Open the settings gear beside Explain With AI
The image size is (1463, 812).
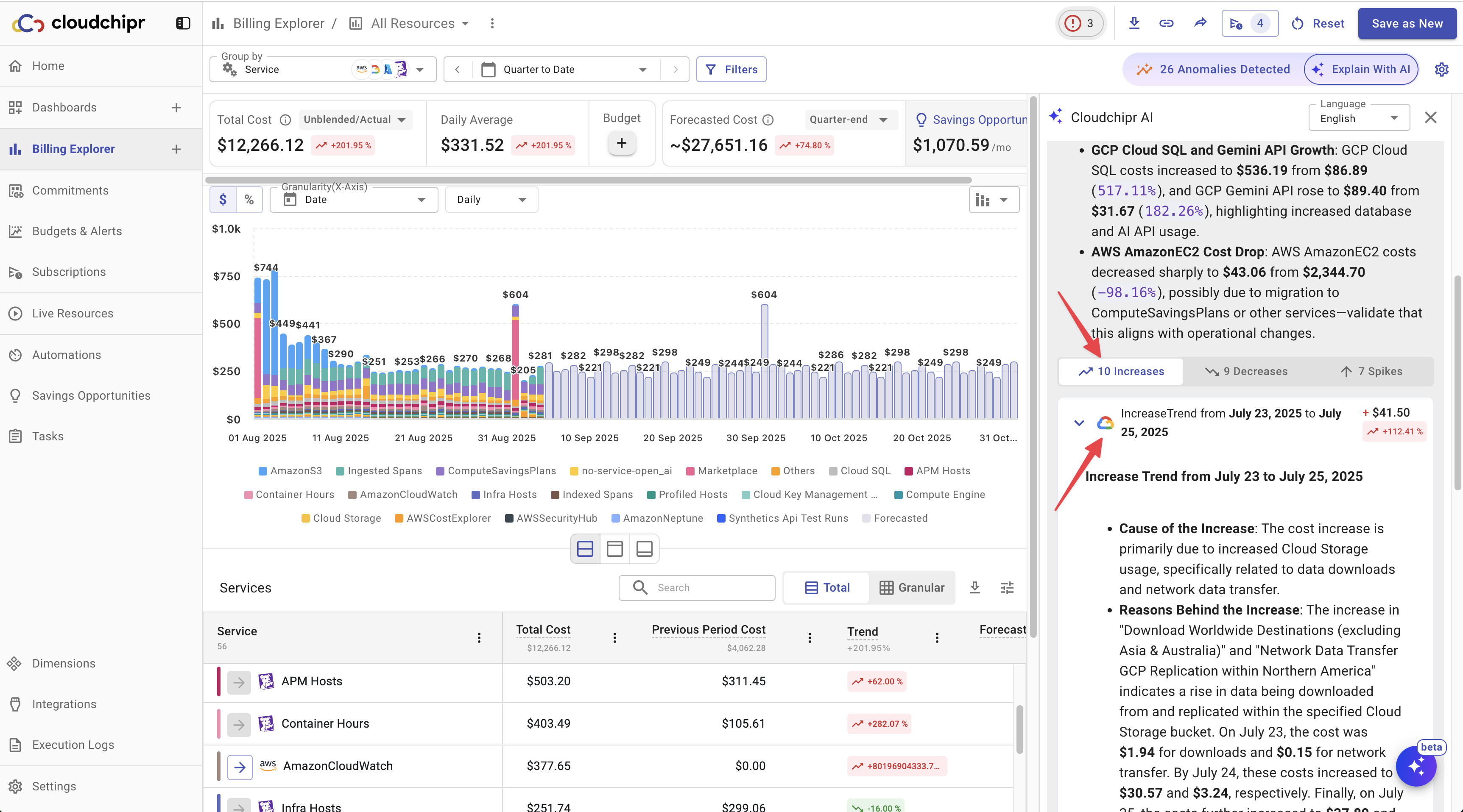1441,70
